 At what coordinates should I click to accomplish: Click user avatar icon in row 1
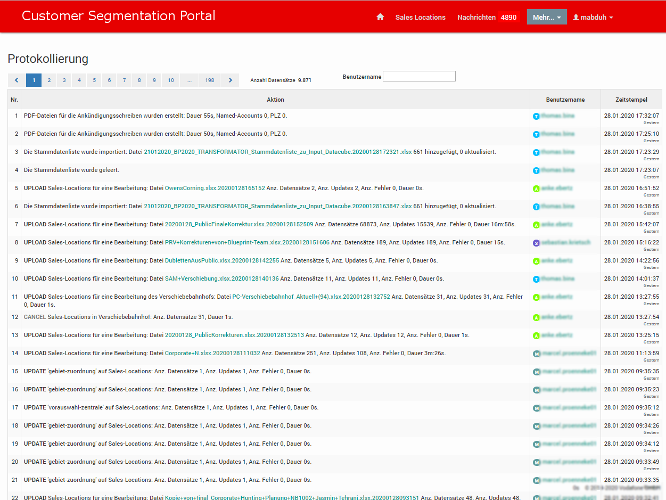pyautogui.click(x=536, y=117)
